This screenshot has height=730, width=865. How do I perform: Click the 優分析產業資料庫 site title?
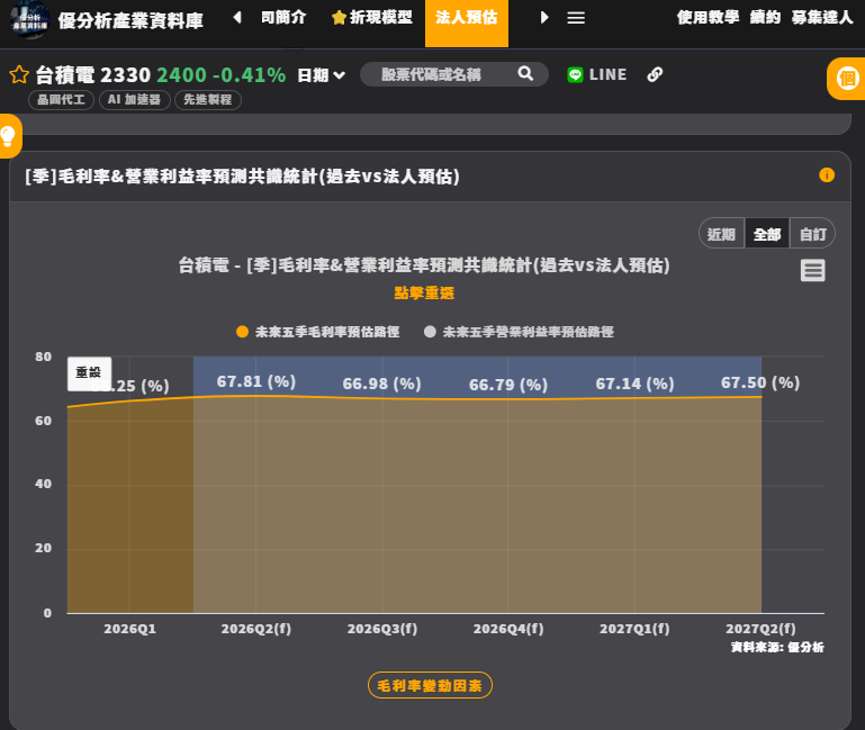click(x=131, y=21)
